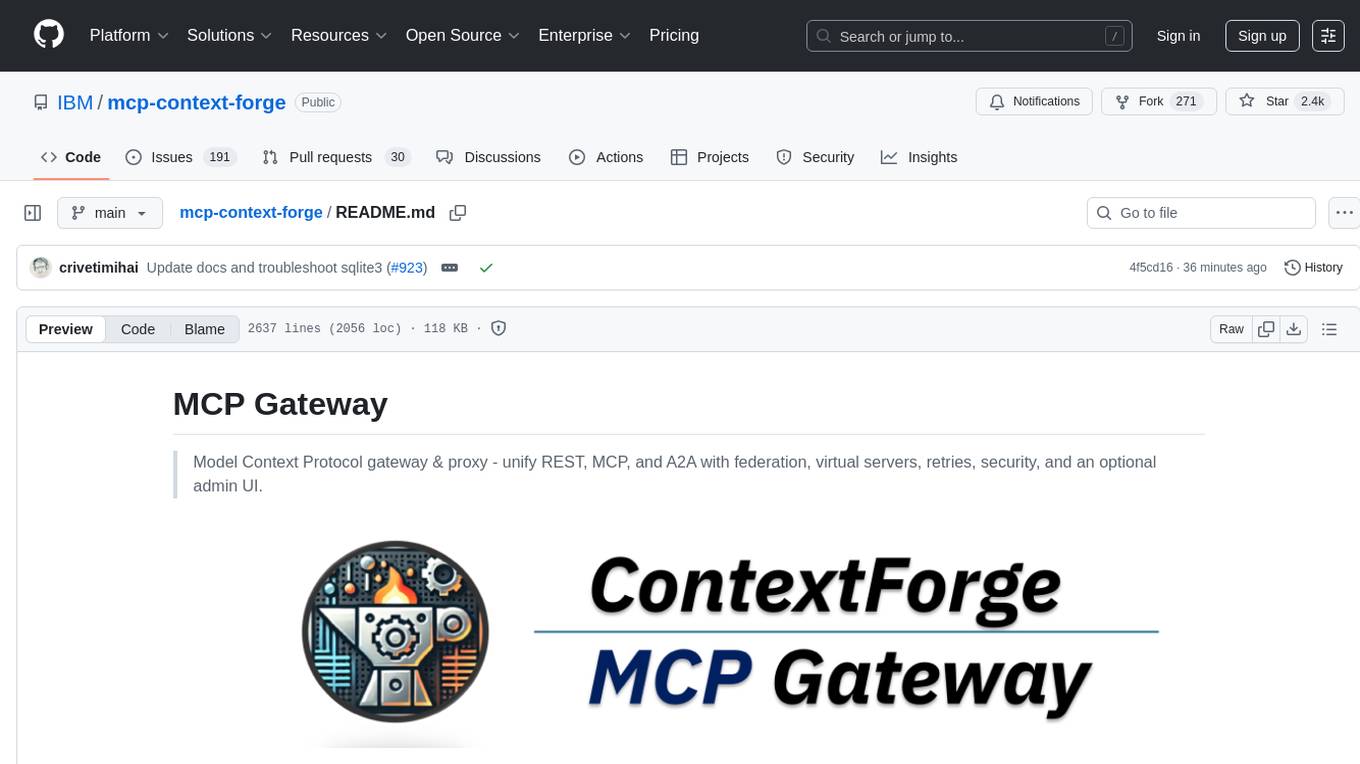Image resolution: width=1360 pixels, height=764 pixels.
Task: Switch to the Actions tab
Action: pos(606,157)
